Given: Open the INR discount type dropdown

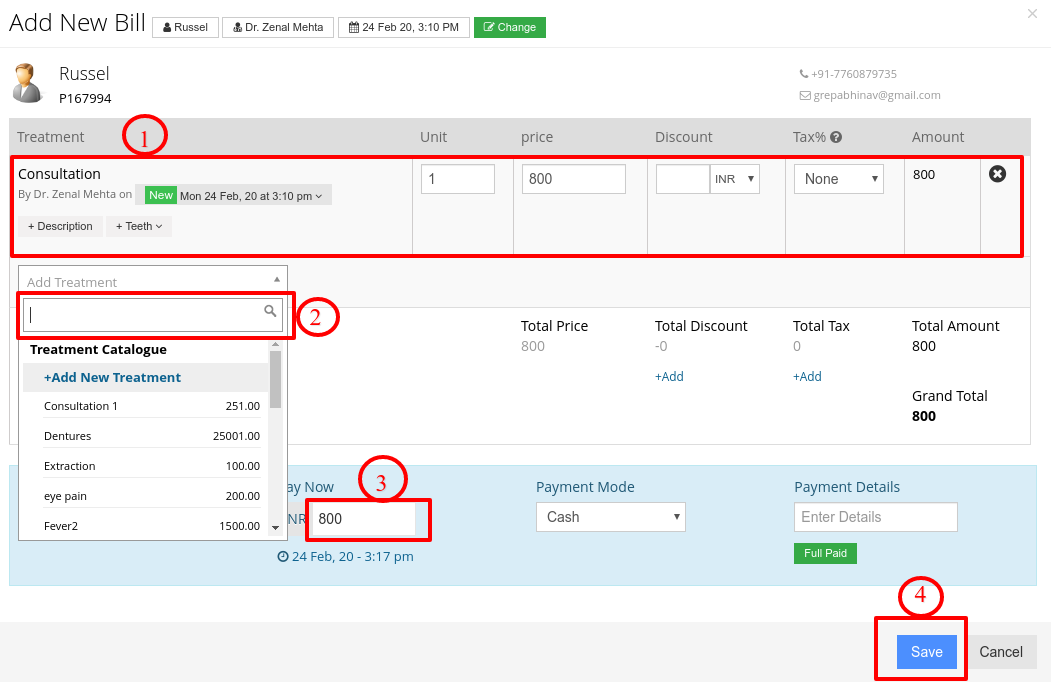Looking at the screenshot, I should point(735,179).
